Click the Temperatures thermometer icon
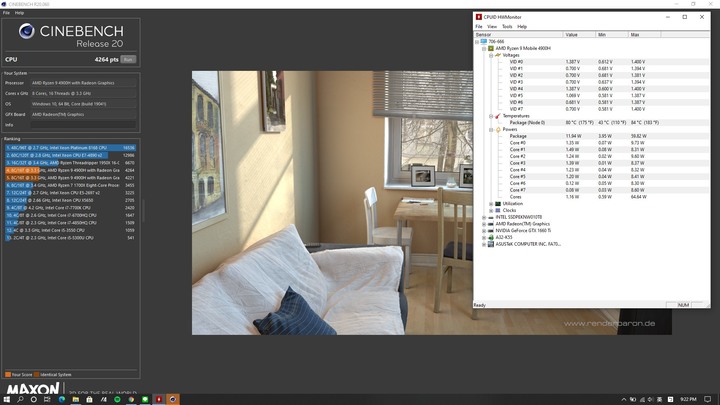 498,116
